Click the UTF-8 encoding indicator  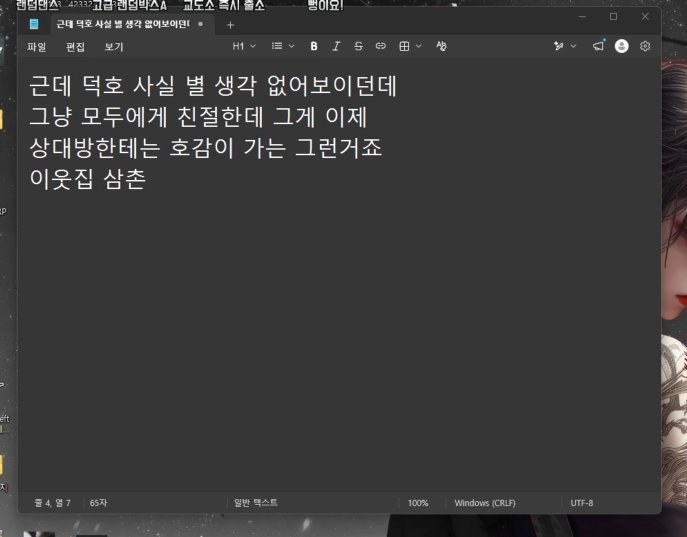click(x=581, y=503)
